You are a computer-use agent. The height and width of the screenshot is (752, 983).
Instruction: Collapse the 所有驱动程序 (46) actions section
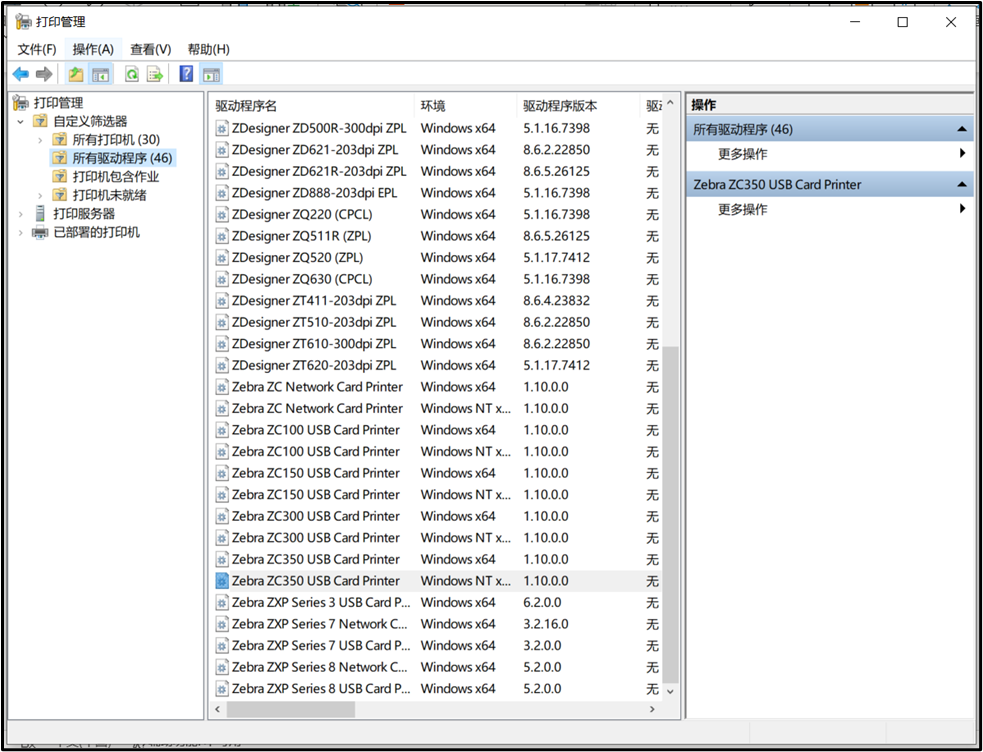click(x=961, y=130)
